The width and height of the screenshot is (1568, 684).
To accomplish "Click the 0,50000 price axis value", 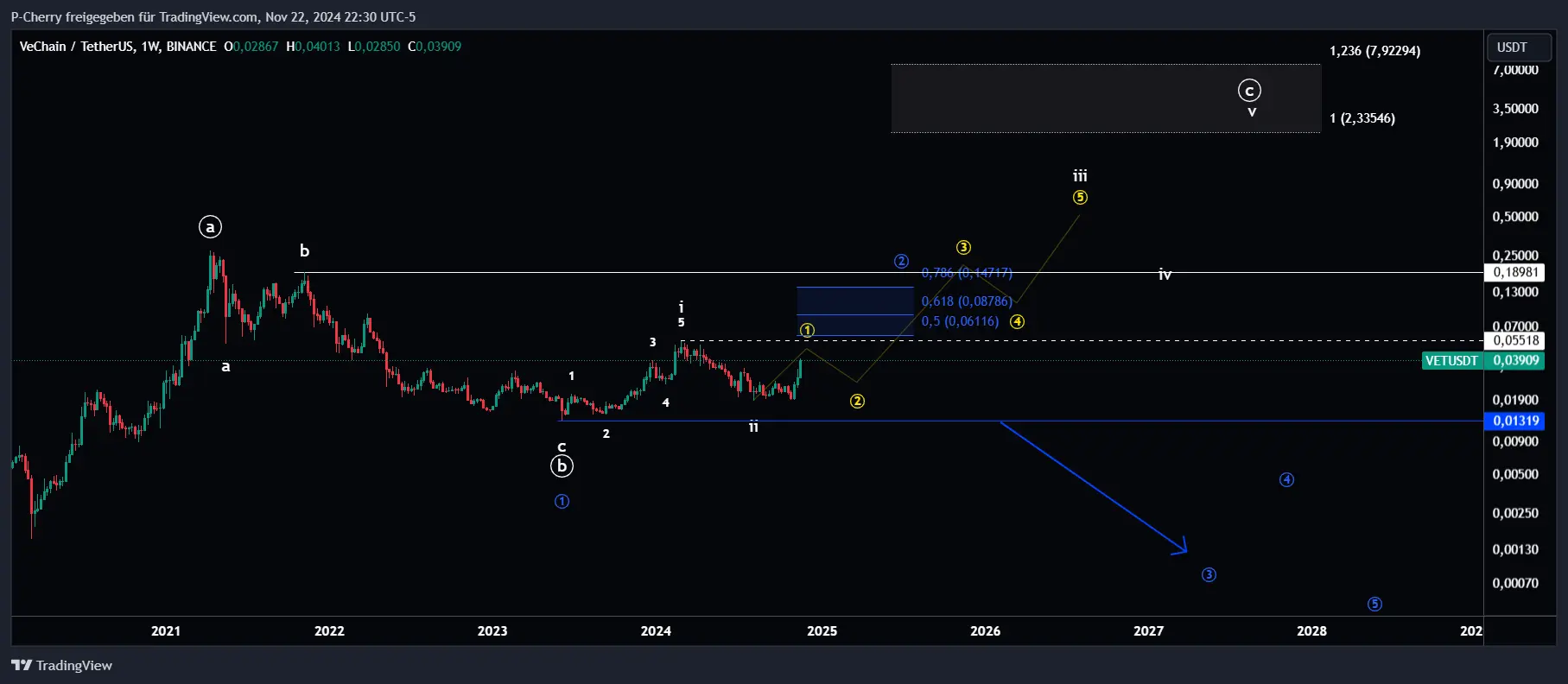I will tap(1515, 217).
